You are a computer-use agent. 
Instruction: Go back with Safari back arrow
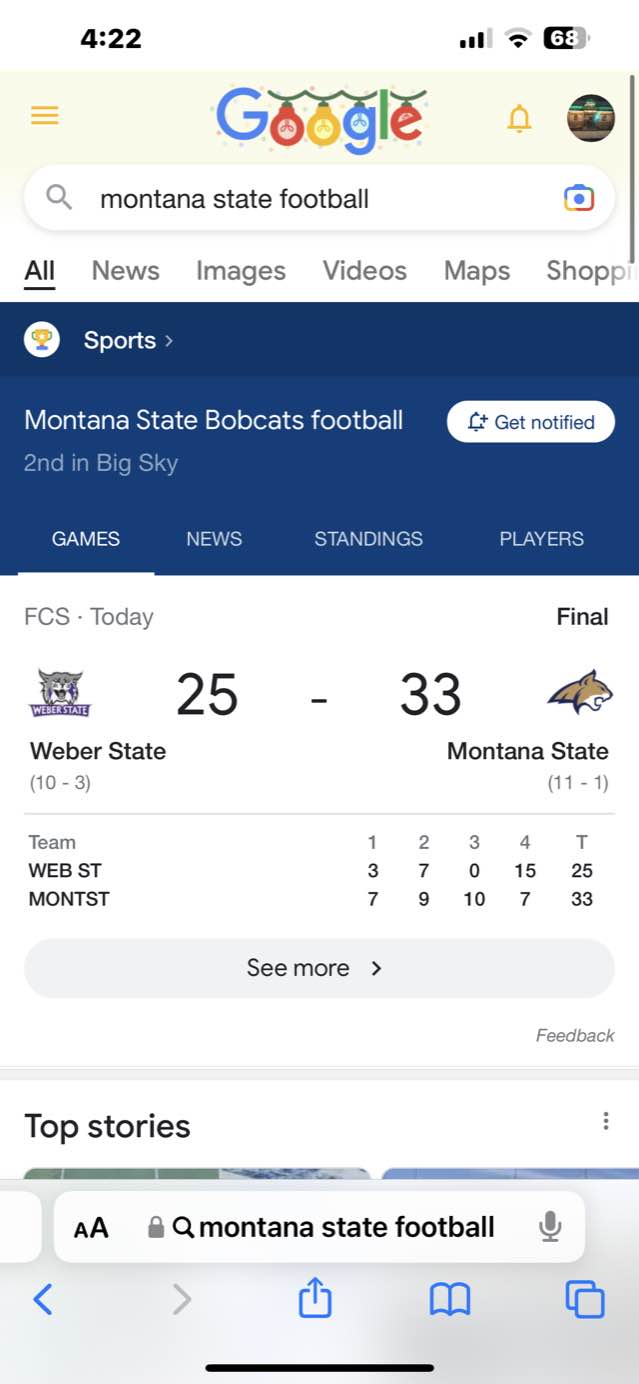(43, 1299)
